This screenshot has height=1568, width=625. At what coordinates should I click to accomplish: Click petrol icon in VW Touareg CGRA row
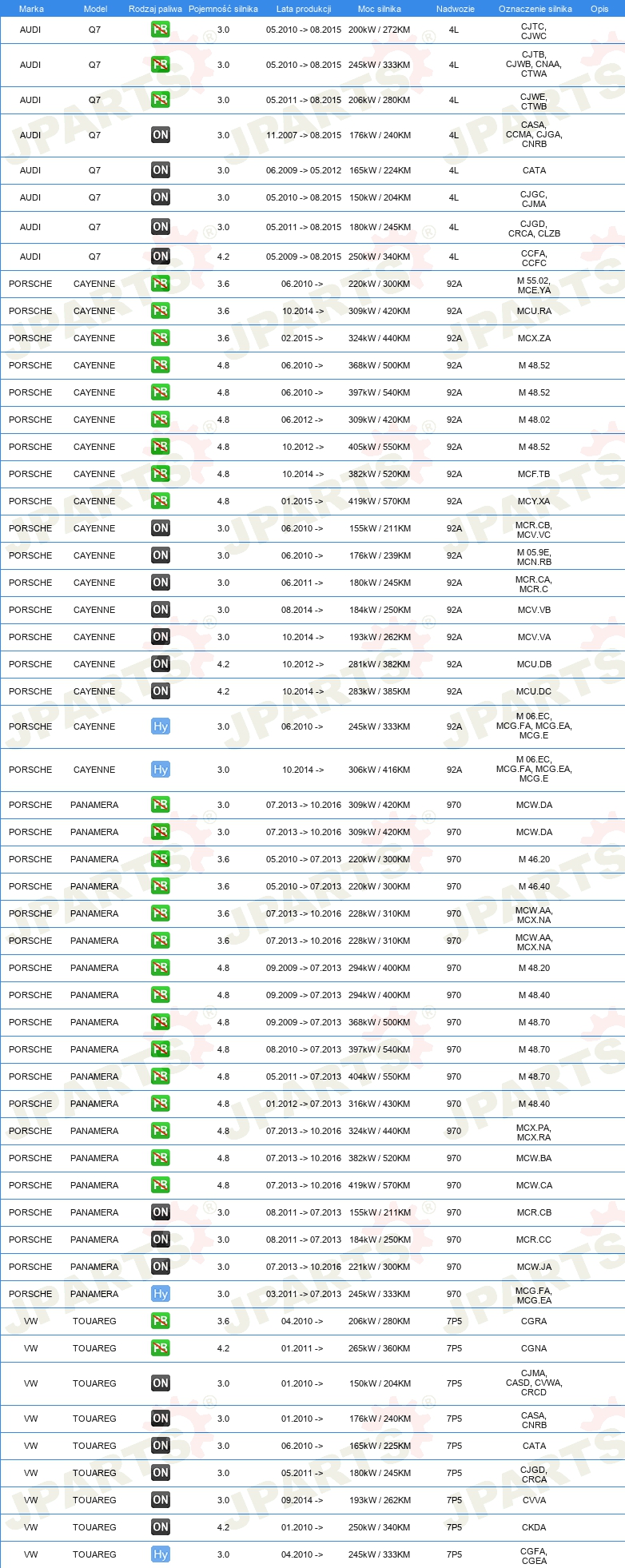pos(161,1321)
